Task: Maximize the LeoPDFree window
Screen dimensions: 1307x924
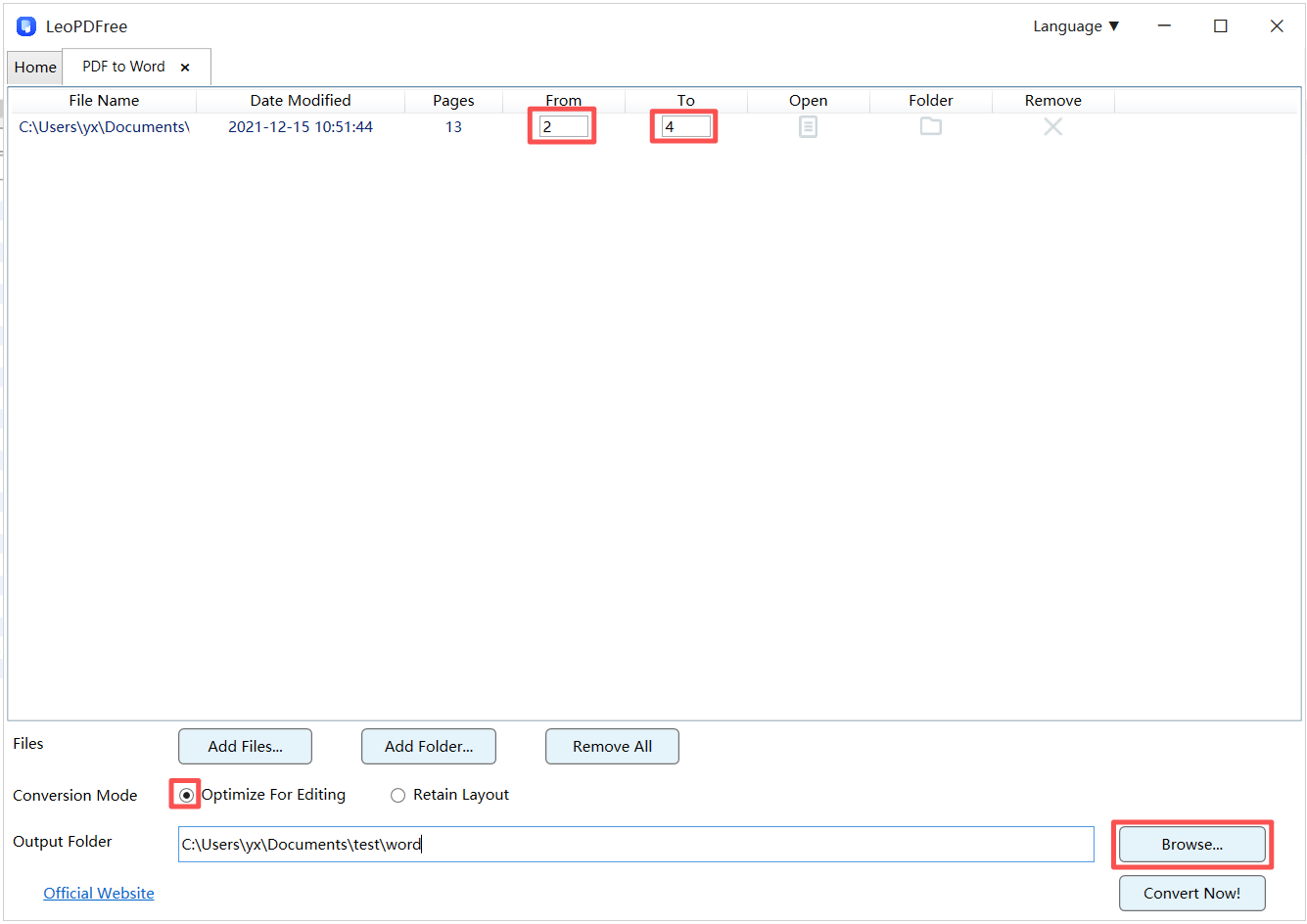Action: click(1221, 26)
